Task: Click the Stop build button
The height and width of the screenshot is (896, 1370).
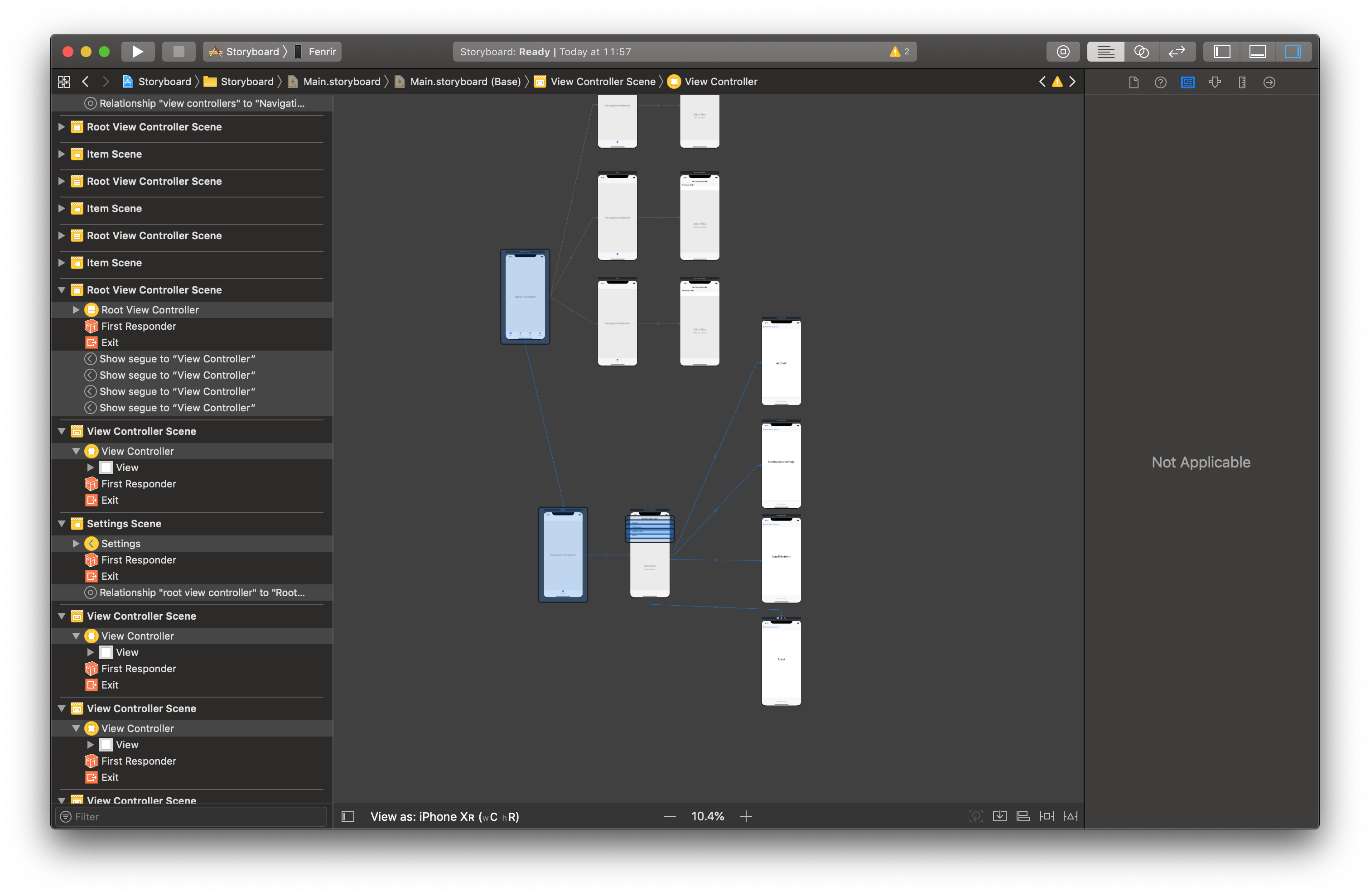Action: (178, 51)
